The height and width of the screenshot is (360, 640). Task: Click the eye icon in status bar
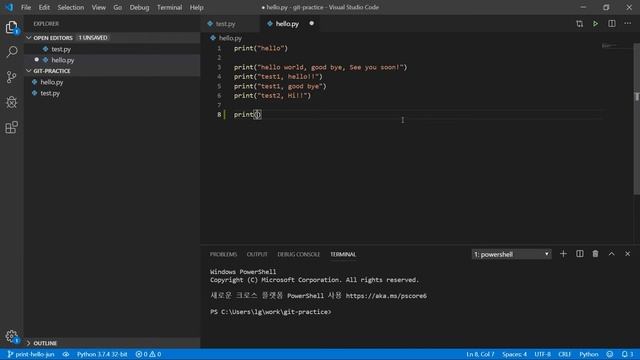[x=66, y=354]
